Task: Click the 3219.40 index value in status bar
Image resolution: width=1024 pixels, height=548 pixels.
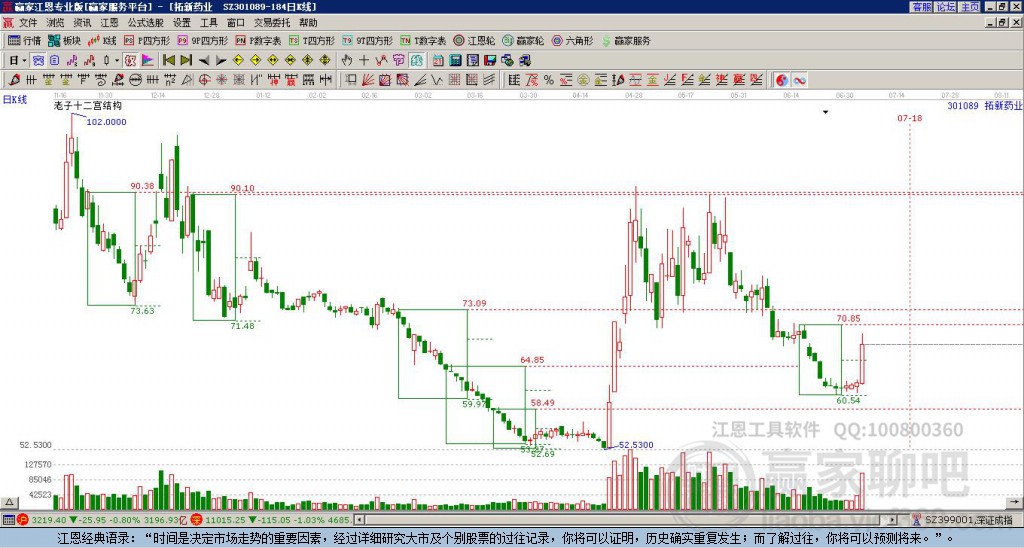Action: (48, 520)
